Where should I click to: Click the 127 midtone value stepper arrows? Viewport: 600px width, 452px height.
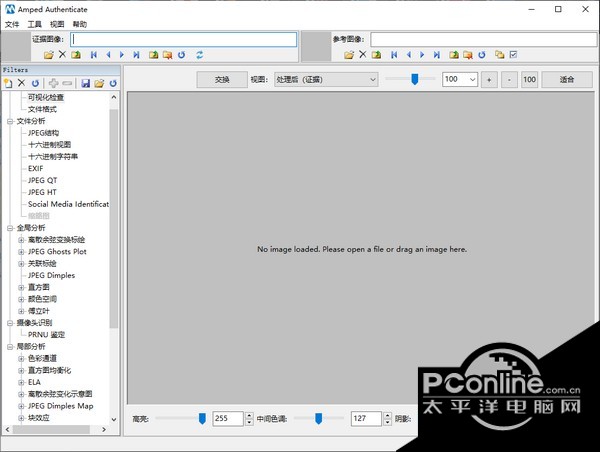[388, 419]
